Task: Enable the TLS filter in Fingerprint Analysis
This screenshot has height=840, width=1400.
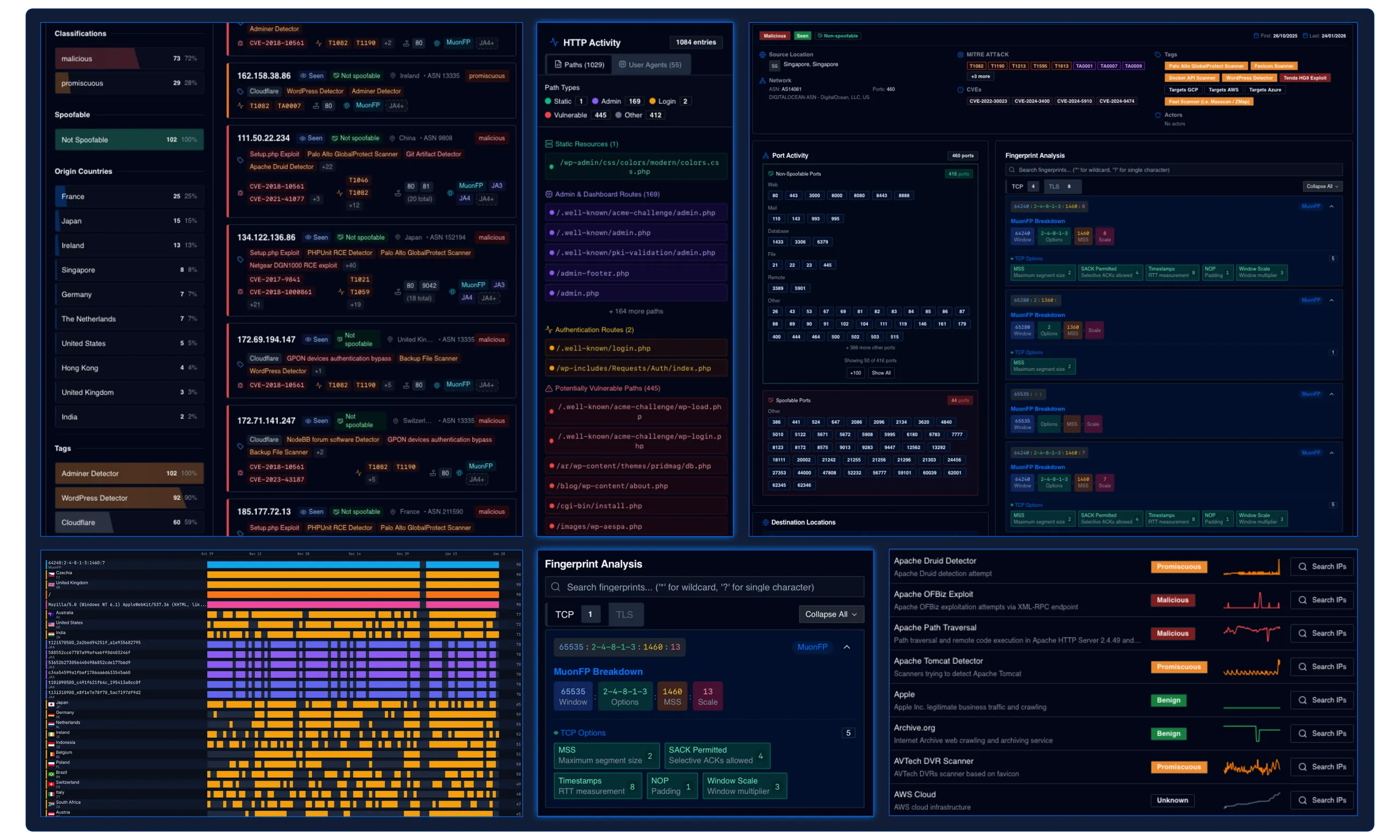Action: [625, 614]
